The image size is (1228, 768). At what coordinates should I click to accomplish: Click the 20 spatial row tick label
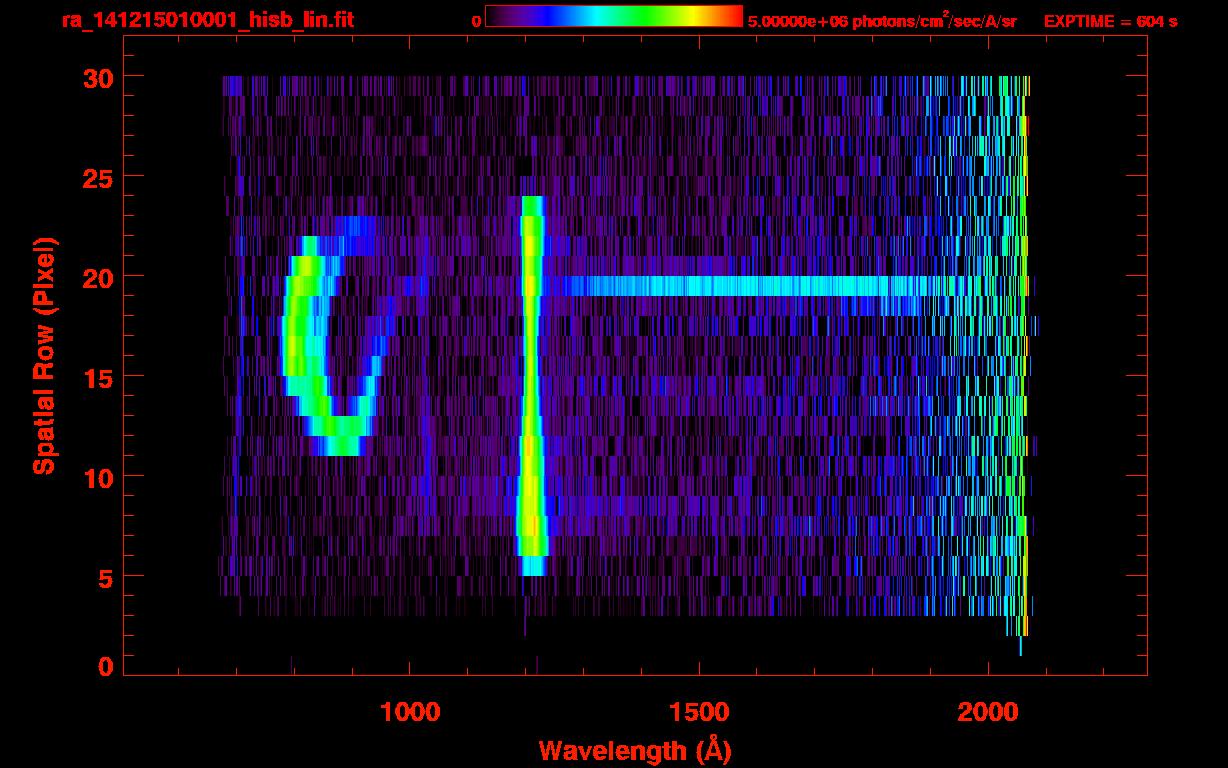98,277
